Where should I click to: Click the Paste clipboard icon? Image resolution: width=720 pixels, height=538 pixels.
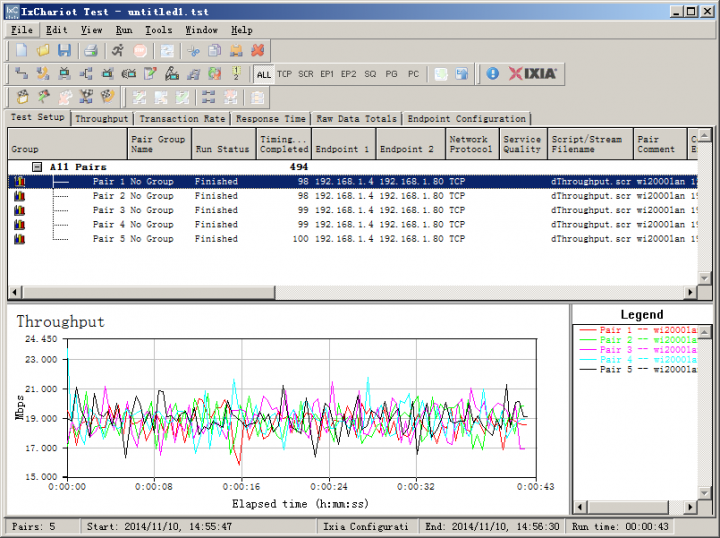click(236, 50)
